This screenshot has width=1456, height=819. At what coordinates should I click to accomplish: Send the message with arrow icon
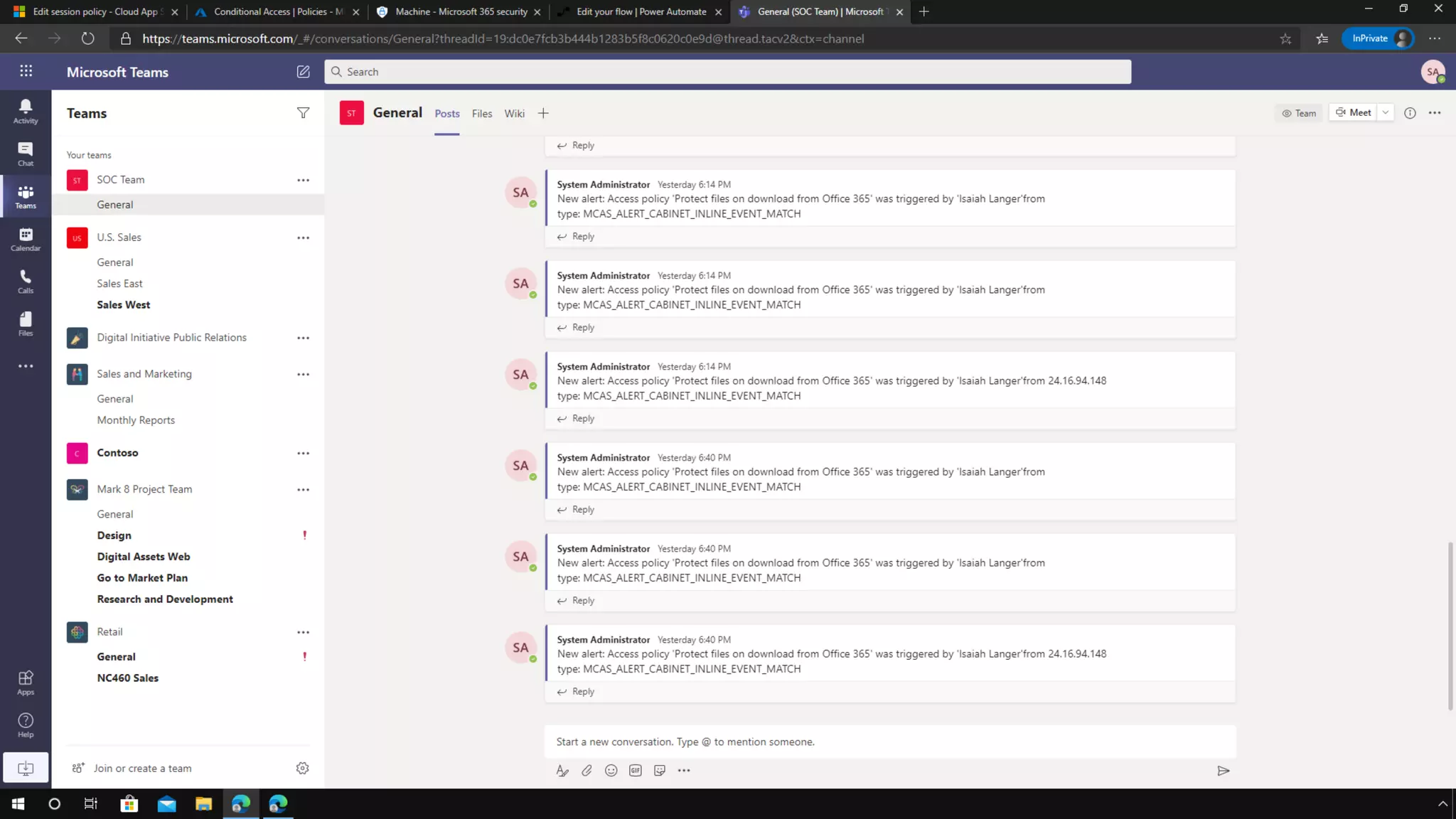(1223, 771)
